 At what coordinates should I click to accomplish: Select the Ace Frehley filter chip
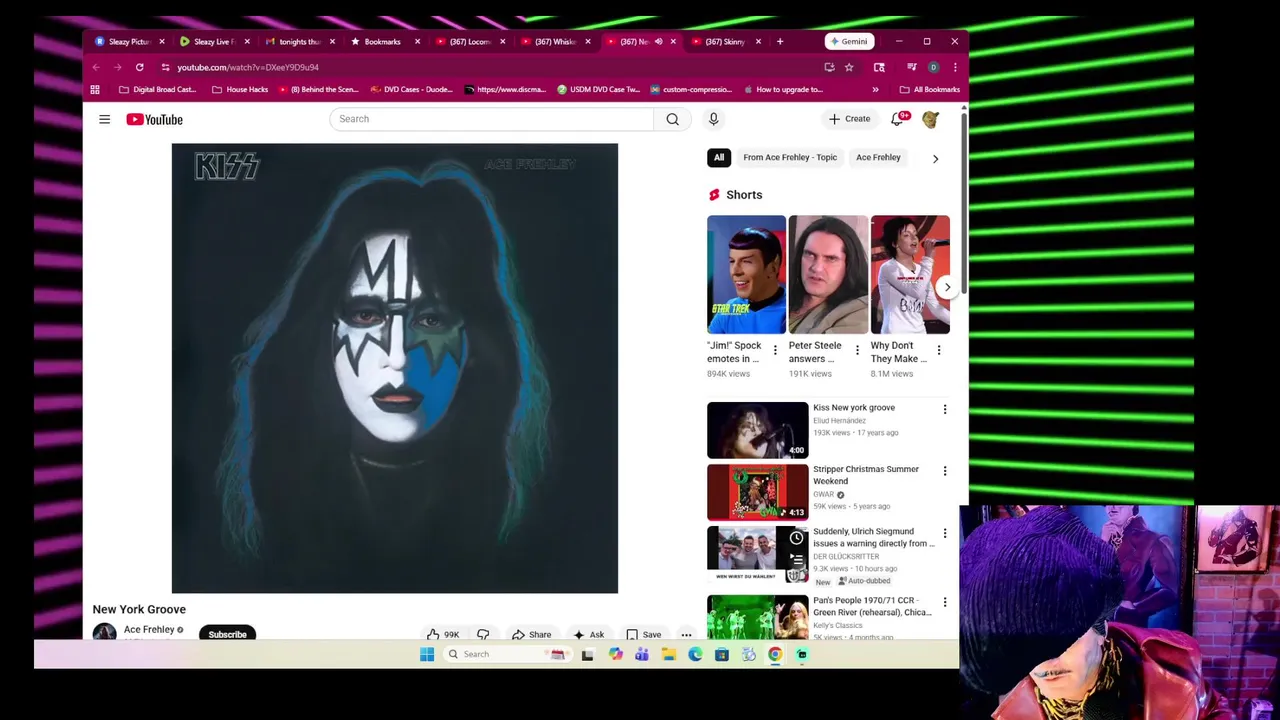click(x=878, y=157)
